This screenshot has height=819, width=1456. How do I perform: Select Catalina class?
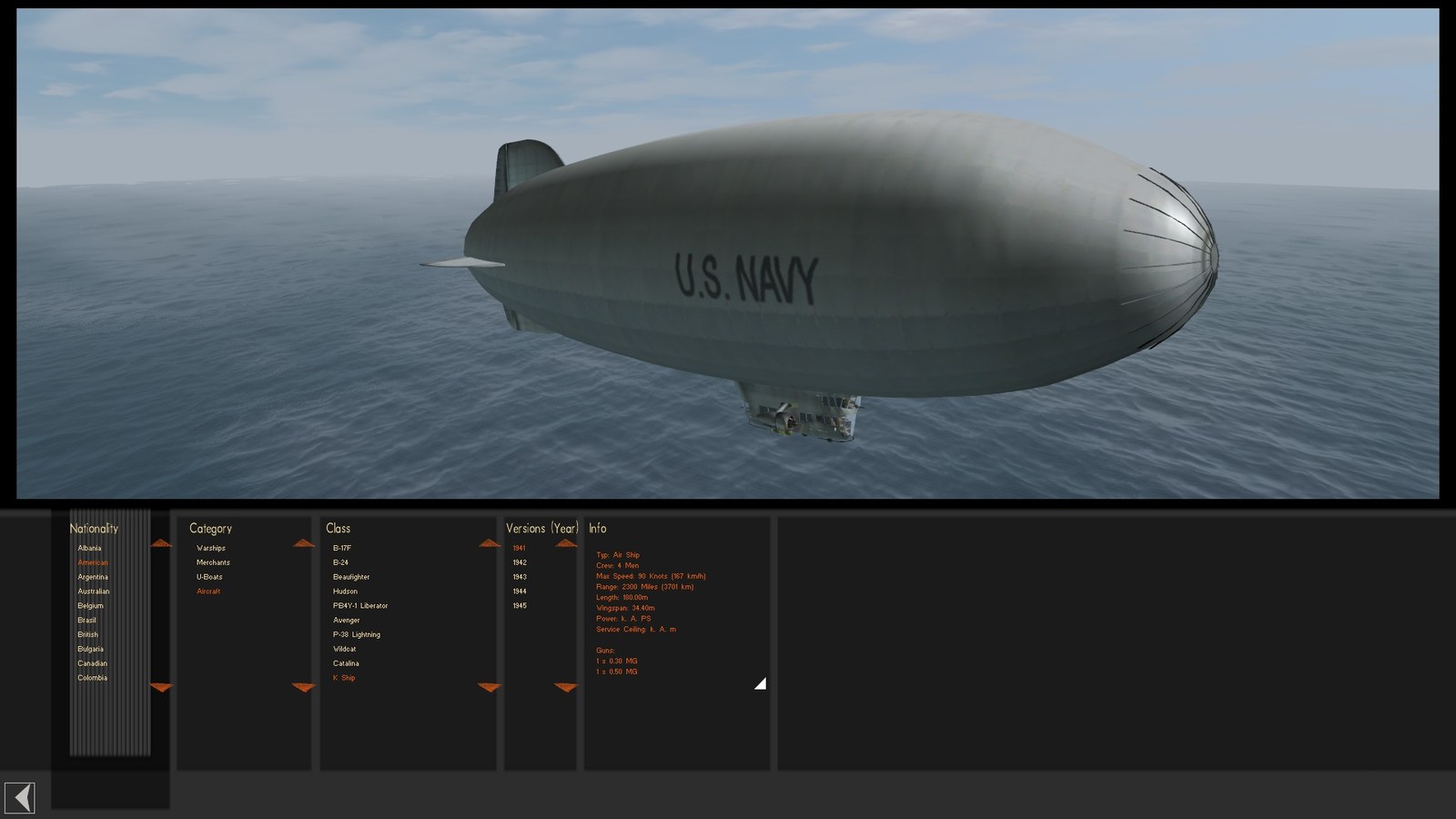click(346, 663)
